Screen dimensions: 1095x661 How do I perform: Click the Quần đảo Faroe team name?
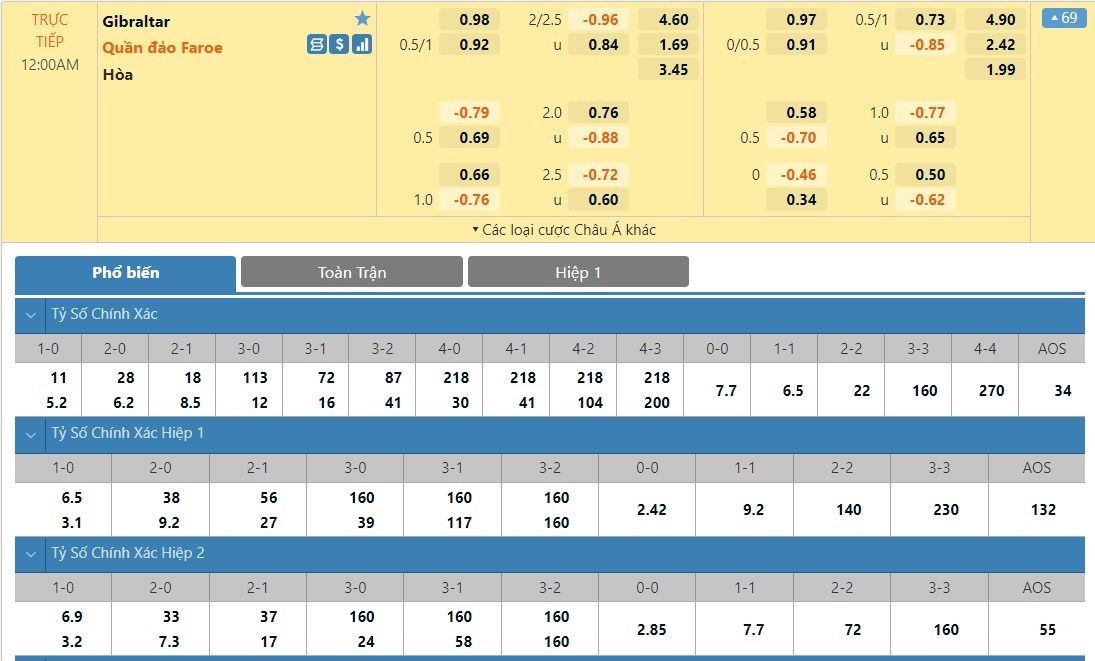[162, 47]
